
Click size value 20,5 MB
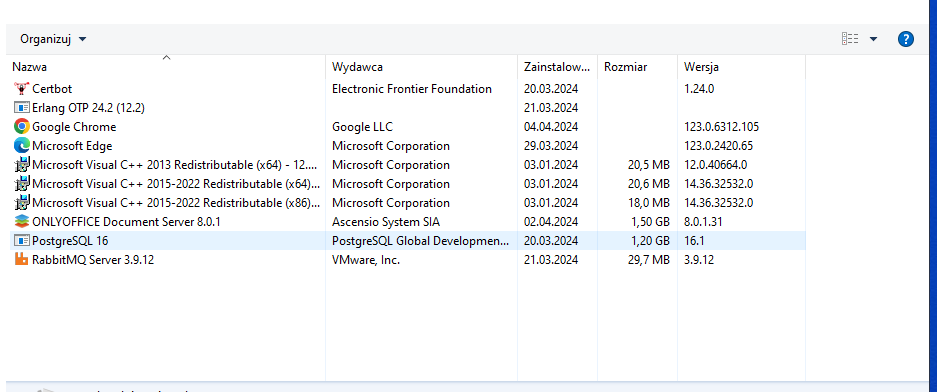click(x=649, y=165)
